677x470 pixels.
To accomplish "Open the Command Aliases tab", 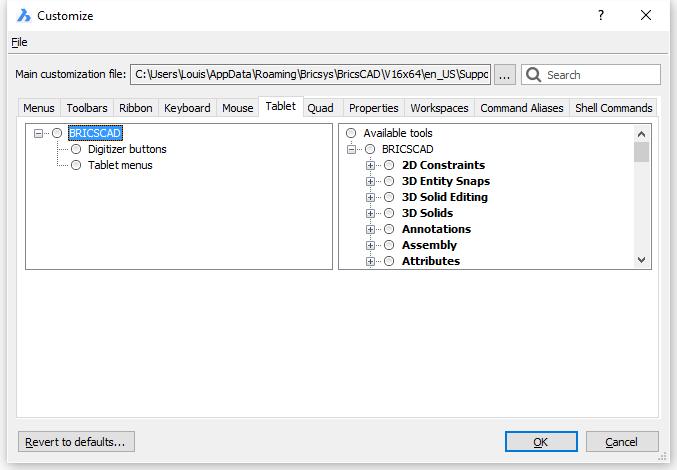I will pyautogui.click(x=522, y=108).
